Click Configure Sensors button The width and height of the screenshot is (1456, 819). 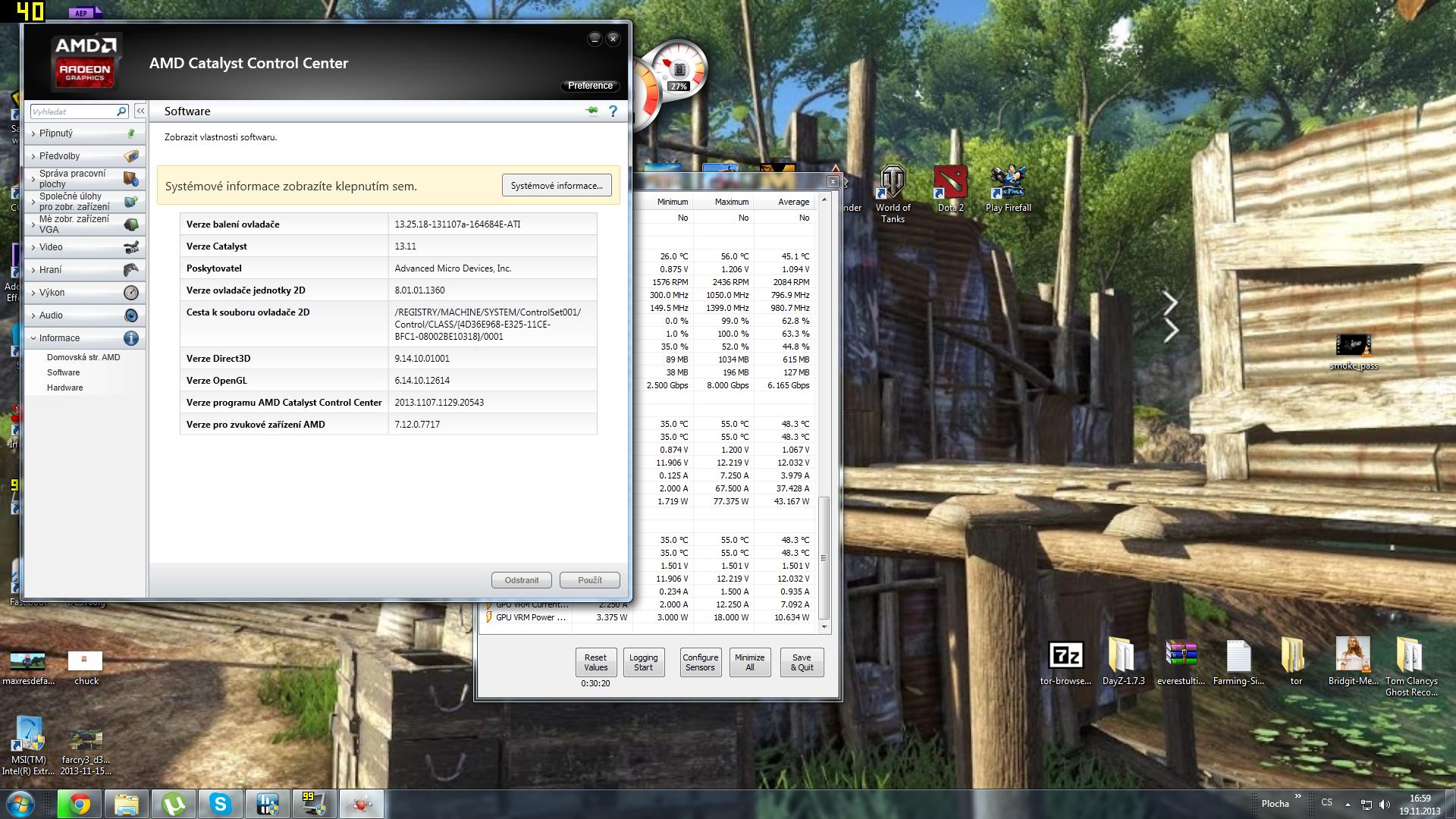click(x=700, y=663)
